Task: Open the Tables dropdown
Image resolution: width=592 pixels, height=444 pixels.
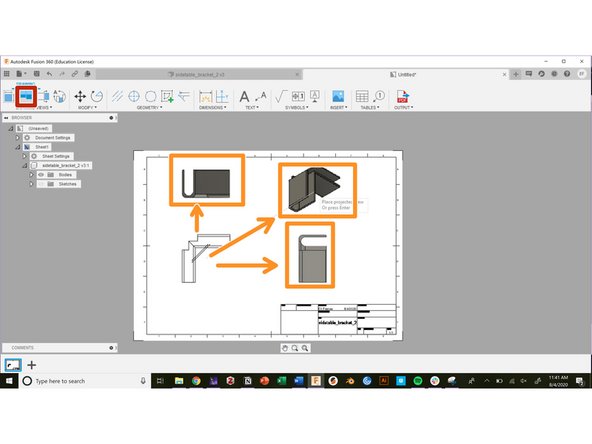Action: (x=370, y=108)
